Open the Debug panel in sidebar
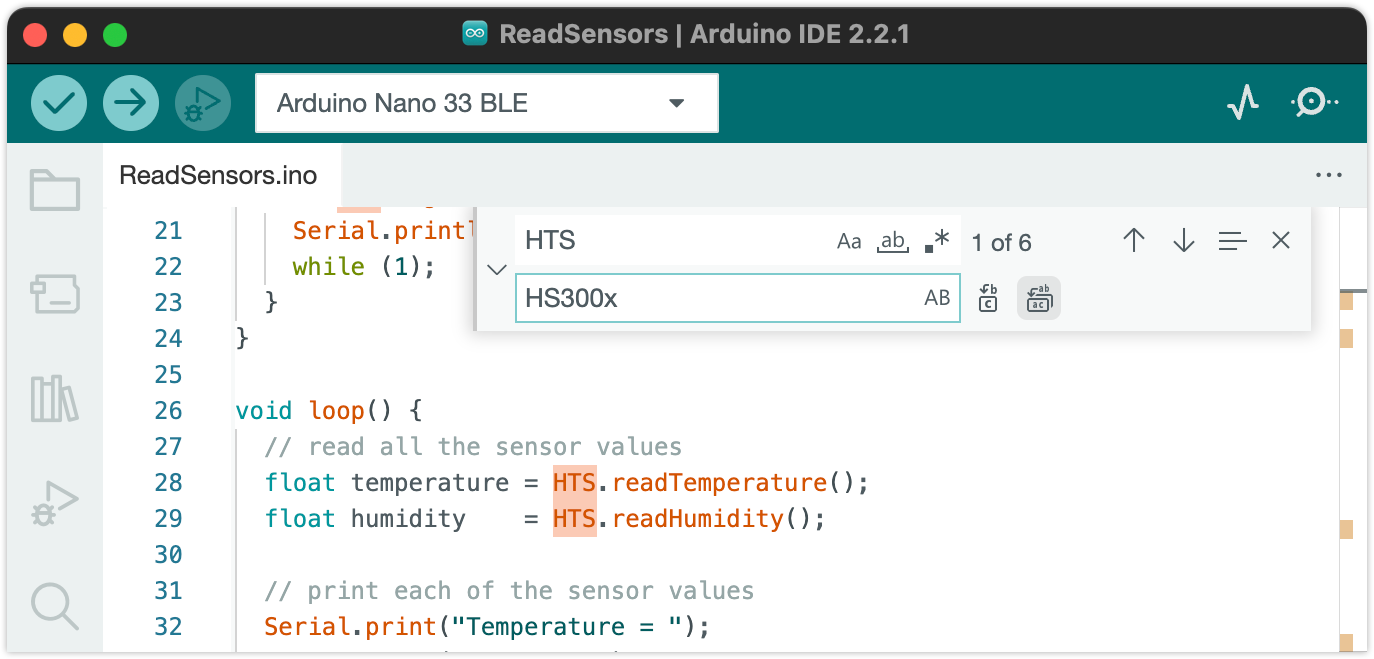This screenshot has width=1374, height=659. point(54,505)
